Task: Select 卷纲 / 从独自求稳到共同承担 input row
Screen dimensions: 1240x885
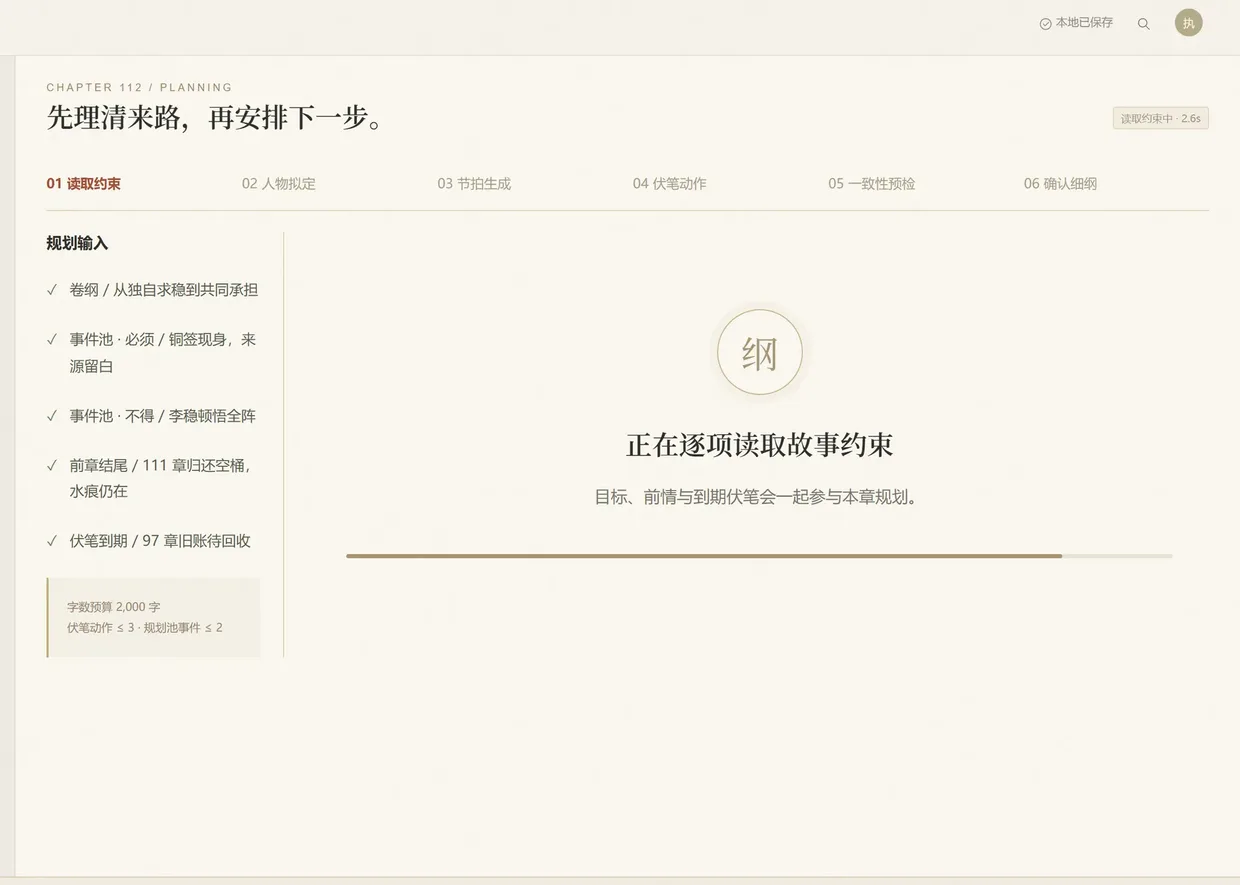Action: coord(153,290)
